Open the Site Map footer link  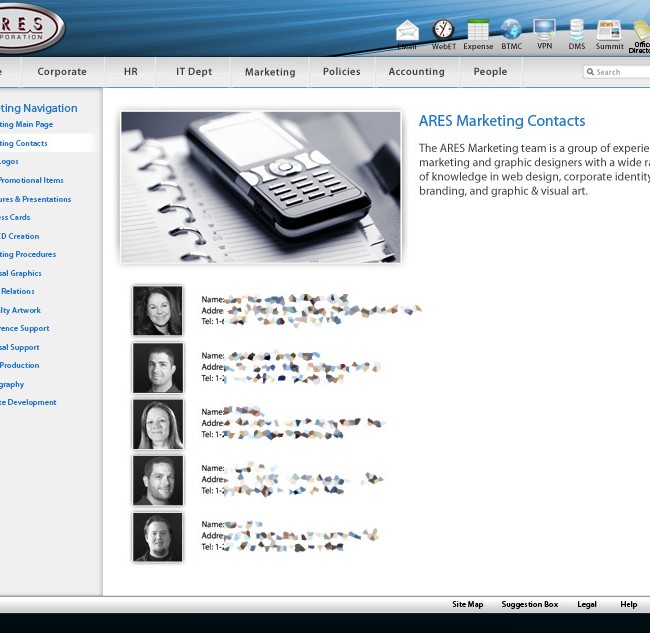468,604
